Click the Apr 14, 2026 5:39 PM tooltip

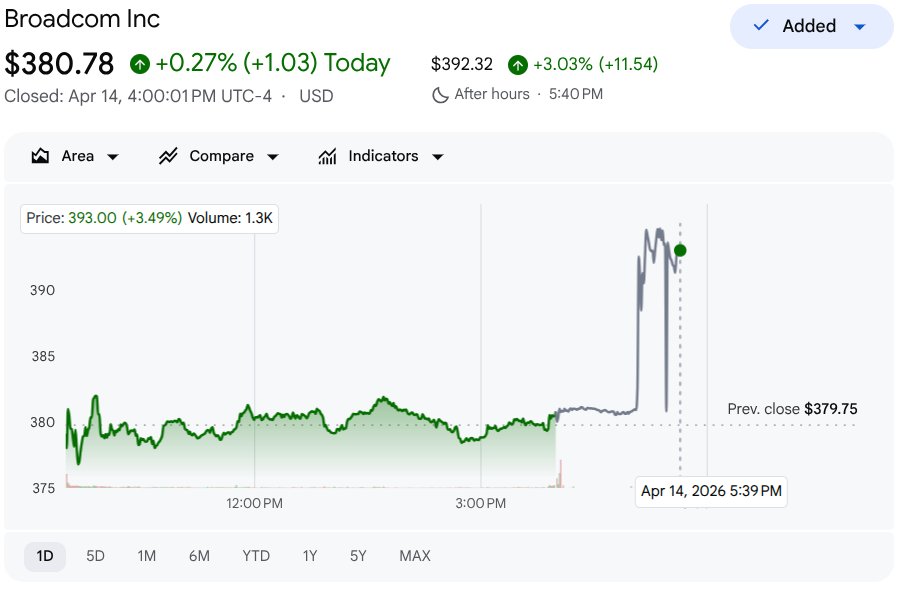[x=711, y=491]
